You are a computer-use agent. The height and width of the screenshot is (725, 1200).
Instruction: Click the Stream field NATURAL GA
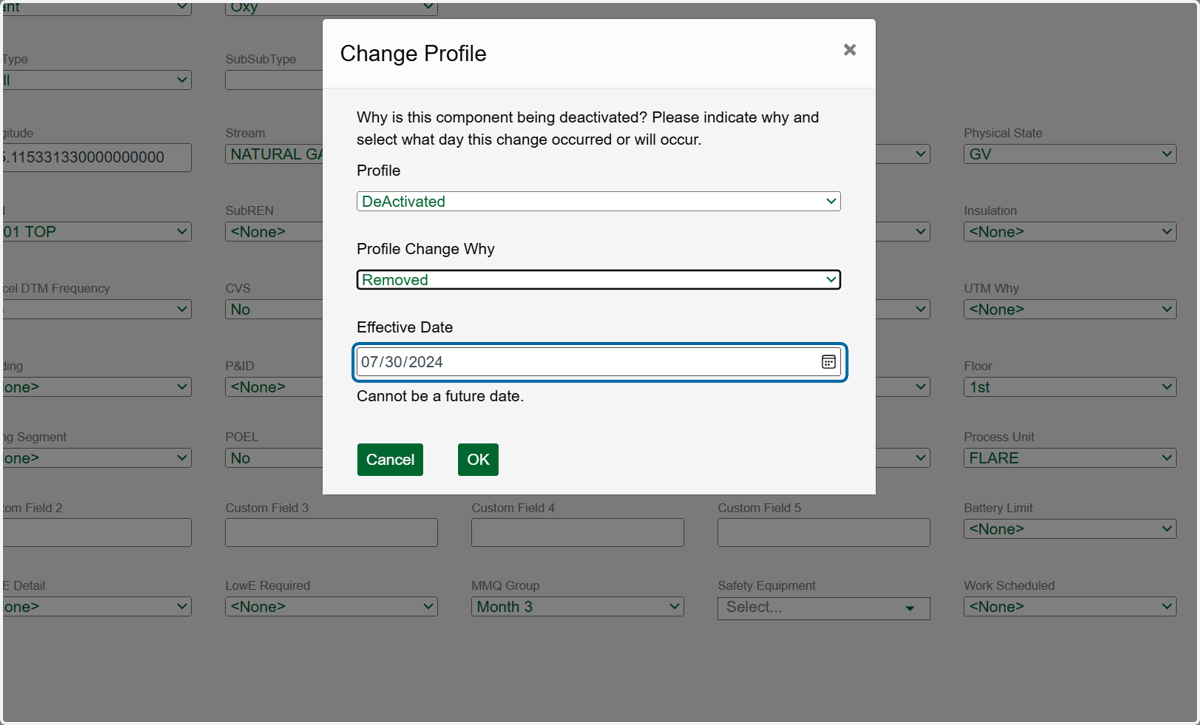[x=275, y=154]
